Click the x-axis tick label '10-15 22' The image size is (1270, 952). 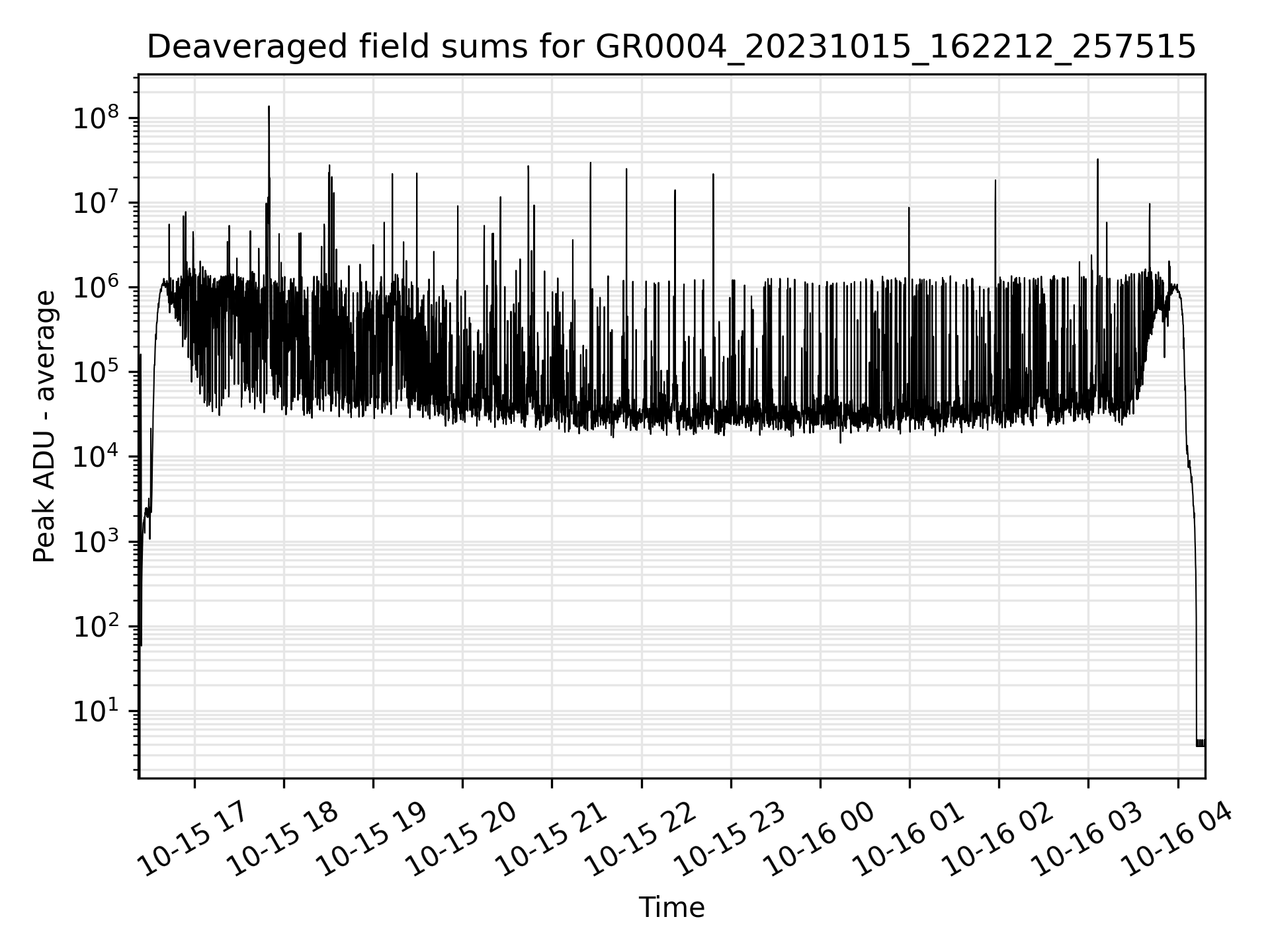point(641,837)
